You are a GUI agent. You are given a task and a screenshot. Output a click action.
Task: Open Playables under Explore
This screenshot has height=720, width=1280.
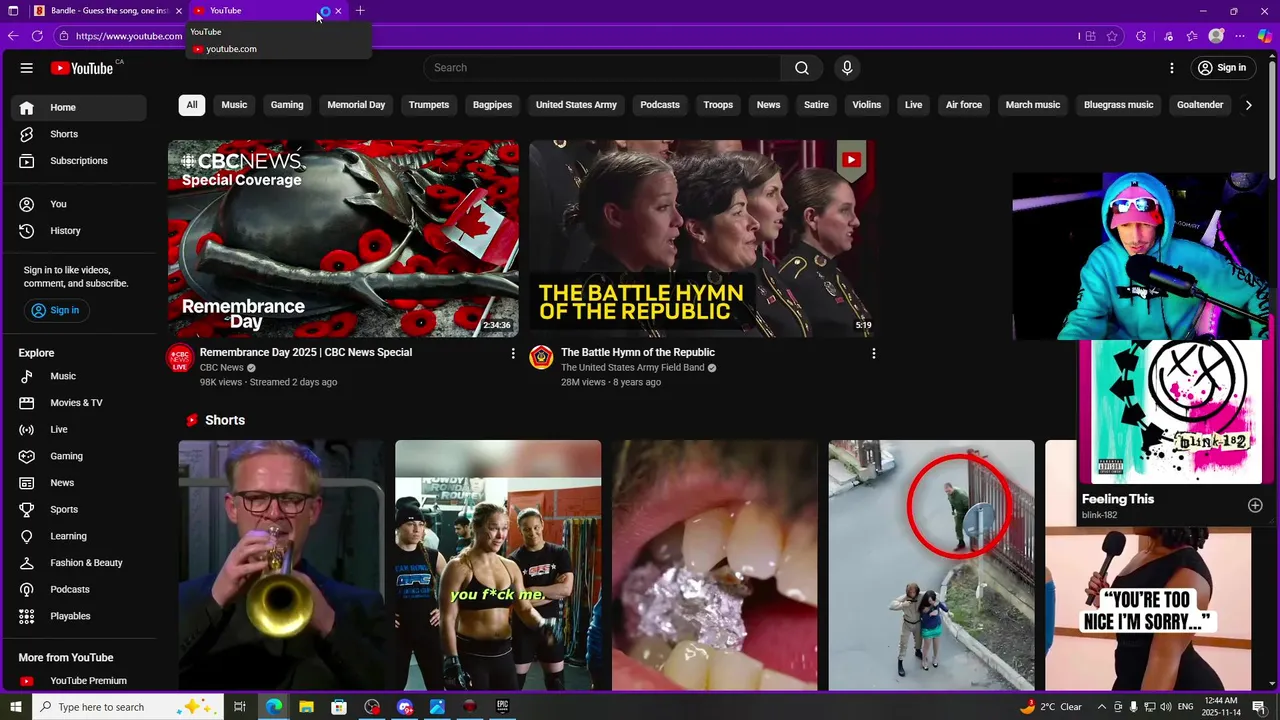pyautogui.click(x=78, y=616)
